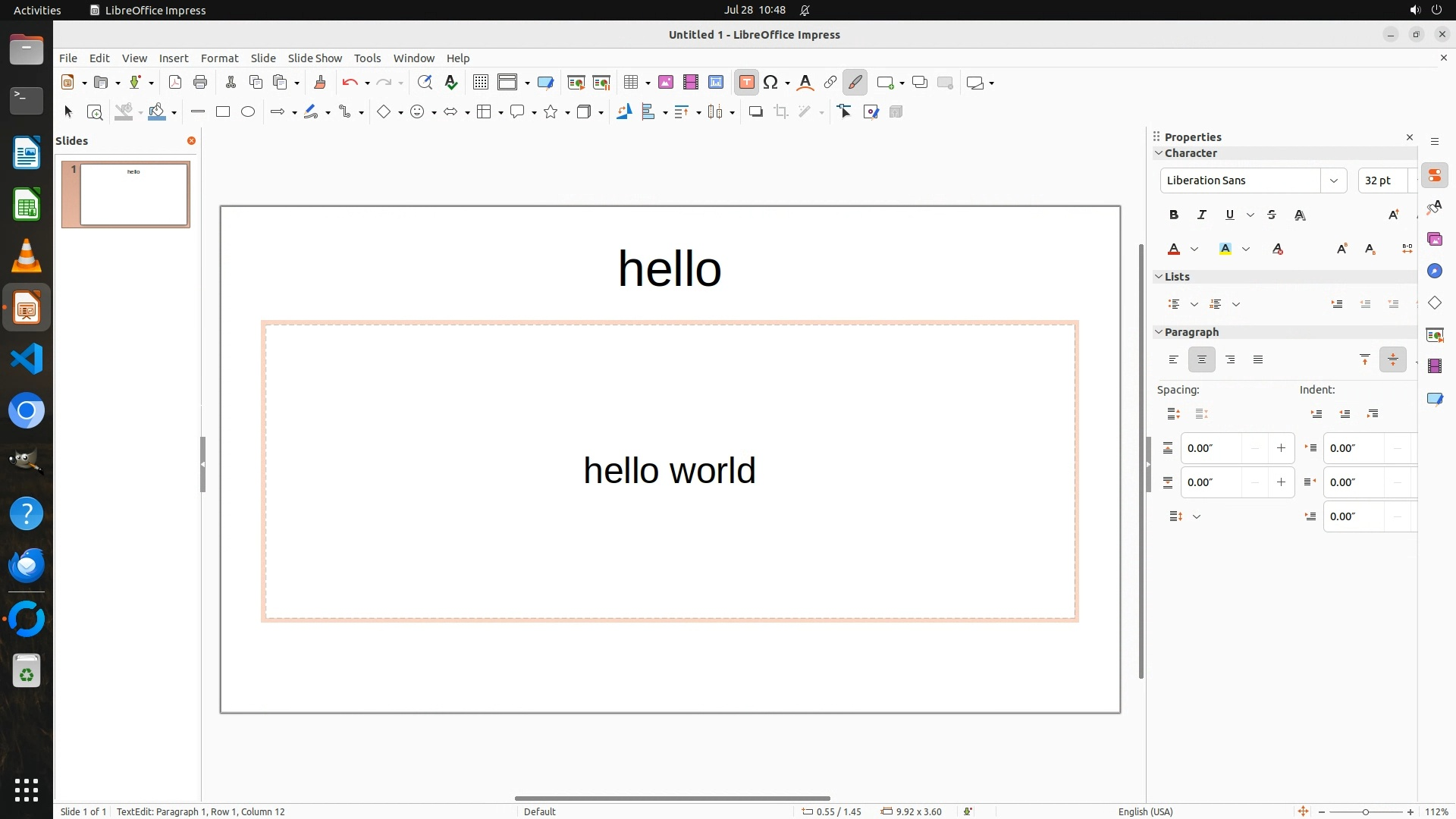Select the Rectangle drawing tool
The width and height of the screenshot is (1456, 819).
click(223, 112)
